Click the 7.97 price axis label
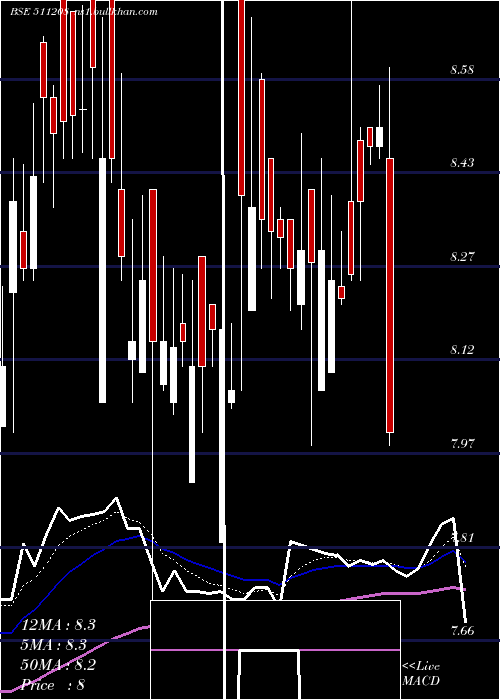500x700 pixels. [x=462, y=443]
